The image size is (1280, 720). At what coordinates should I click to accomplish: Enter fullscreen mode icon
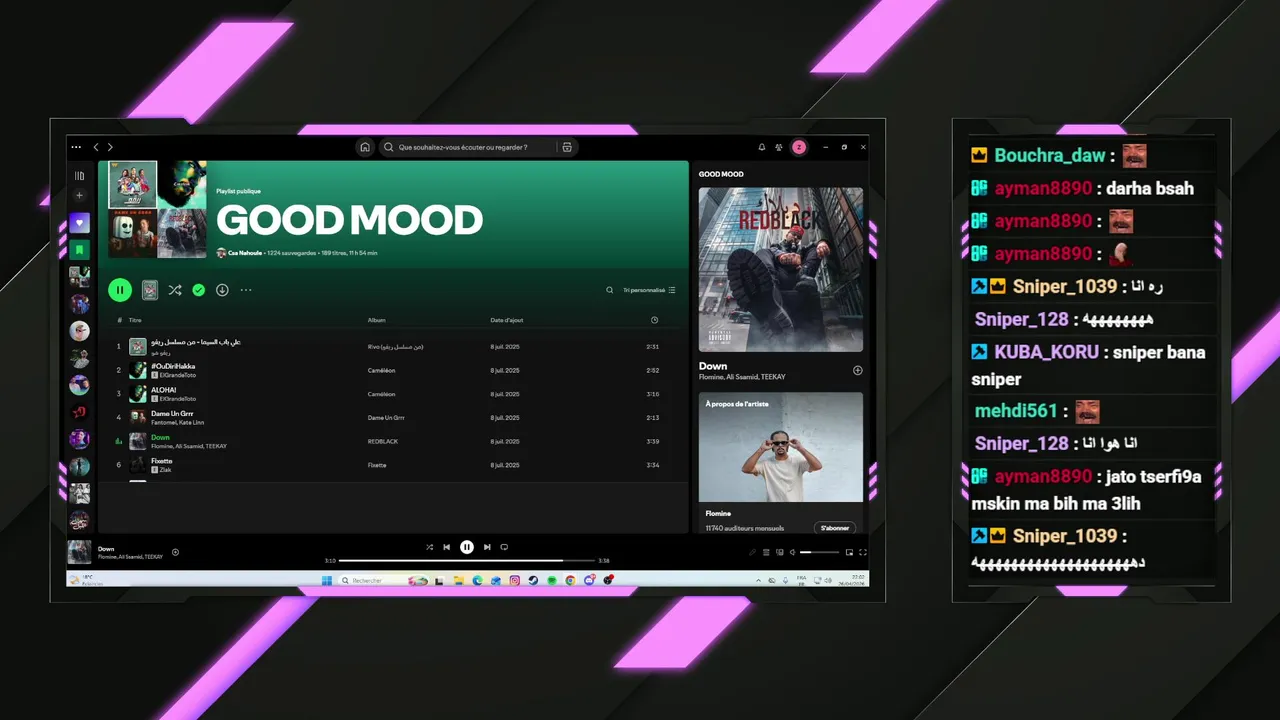863,552
